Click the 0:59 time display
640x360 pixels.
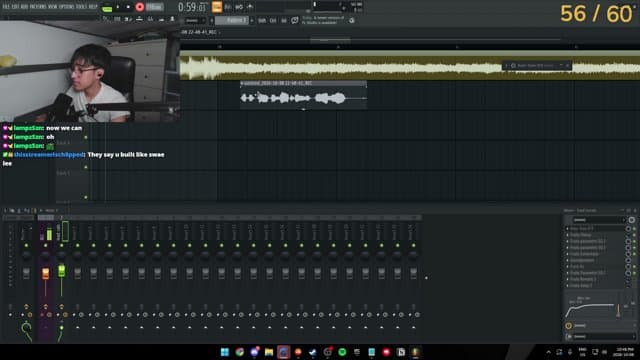pos(192,7)
